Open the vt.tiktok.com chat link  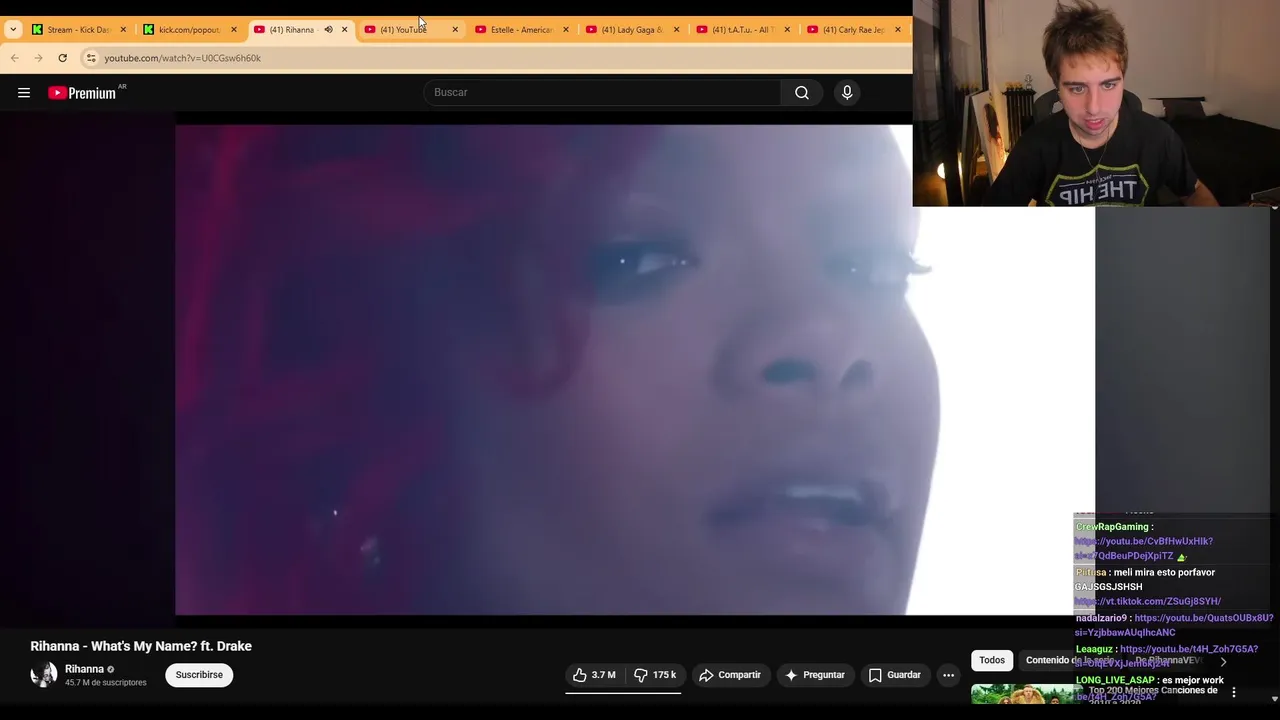[1148, 601]
